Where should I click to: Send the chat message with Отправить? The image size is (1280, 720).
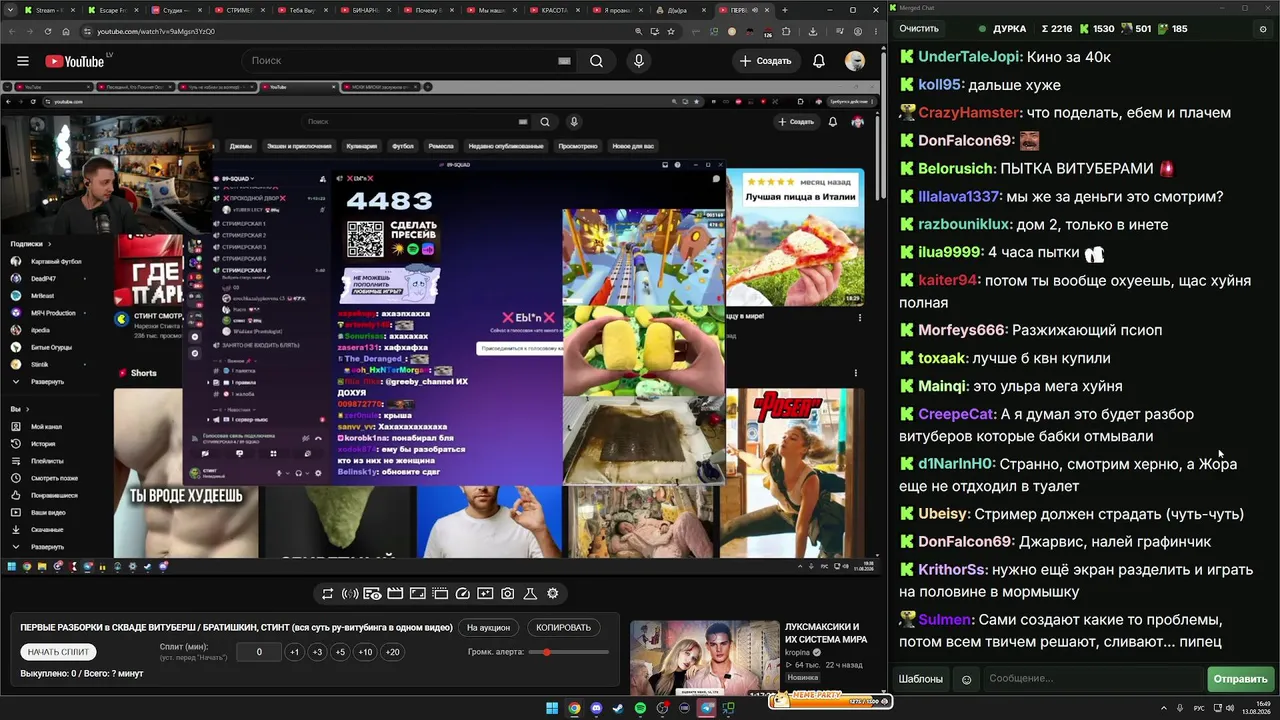point(1240,680)
